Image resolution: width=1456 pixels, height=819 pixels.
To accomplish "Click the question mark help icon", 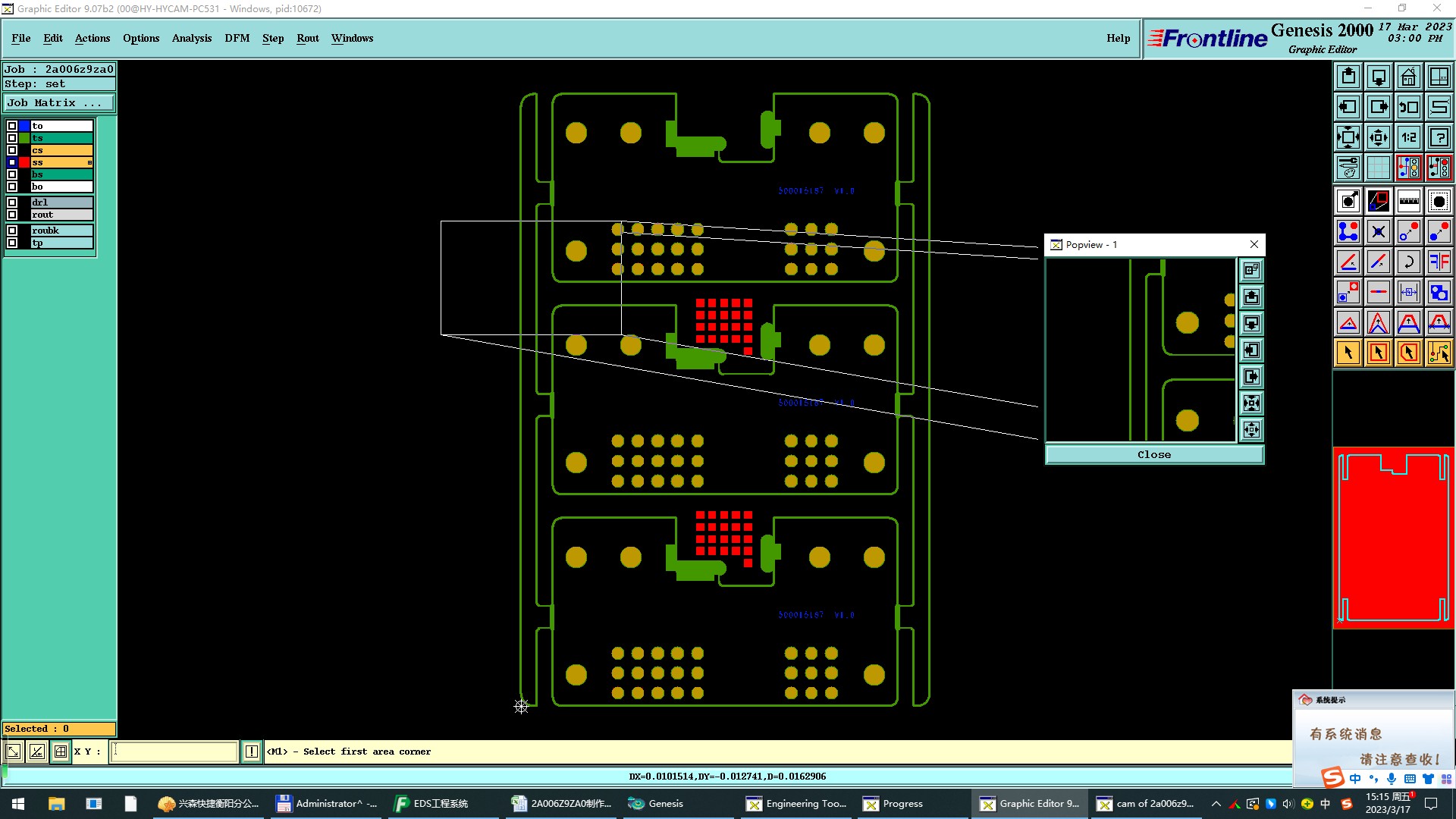I will tap(1439, 137).
